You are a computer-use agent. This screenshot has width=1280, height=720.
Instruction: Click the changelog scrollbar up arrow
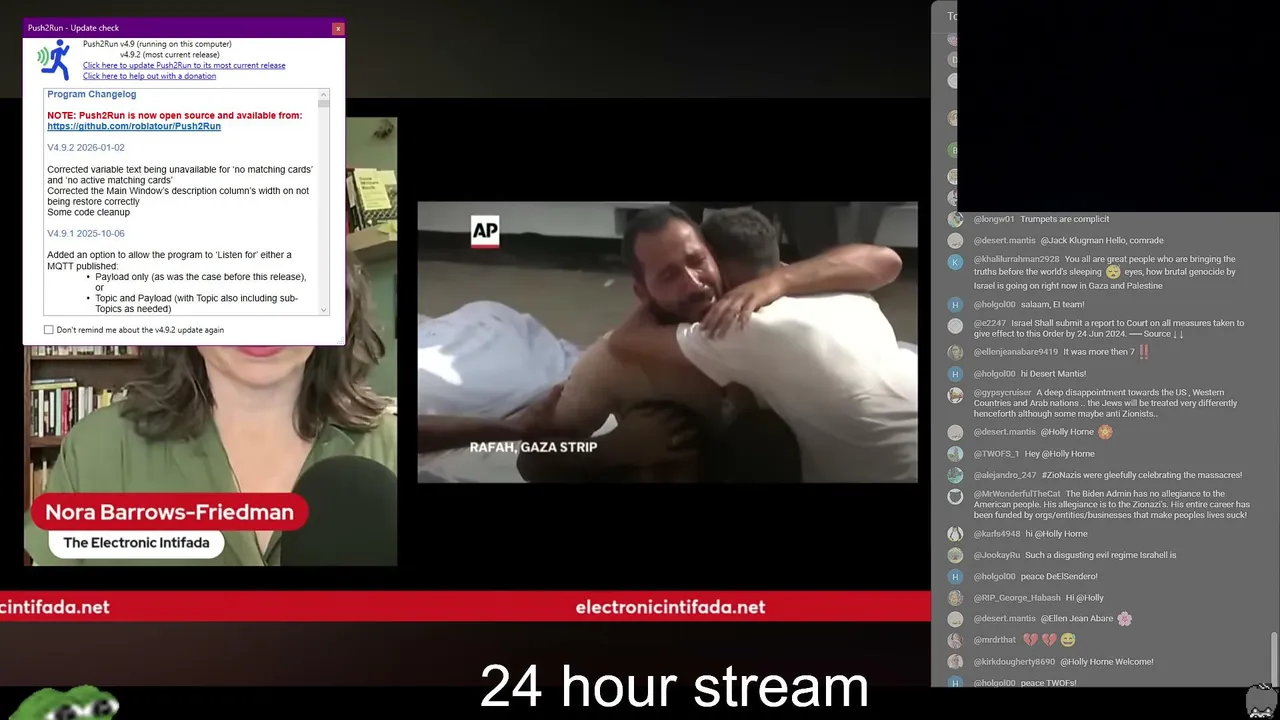(323, 94)
